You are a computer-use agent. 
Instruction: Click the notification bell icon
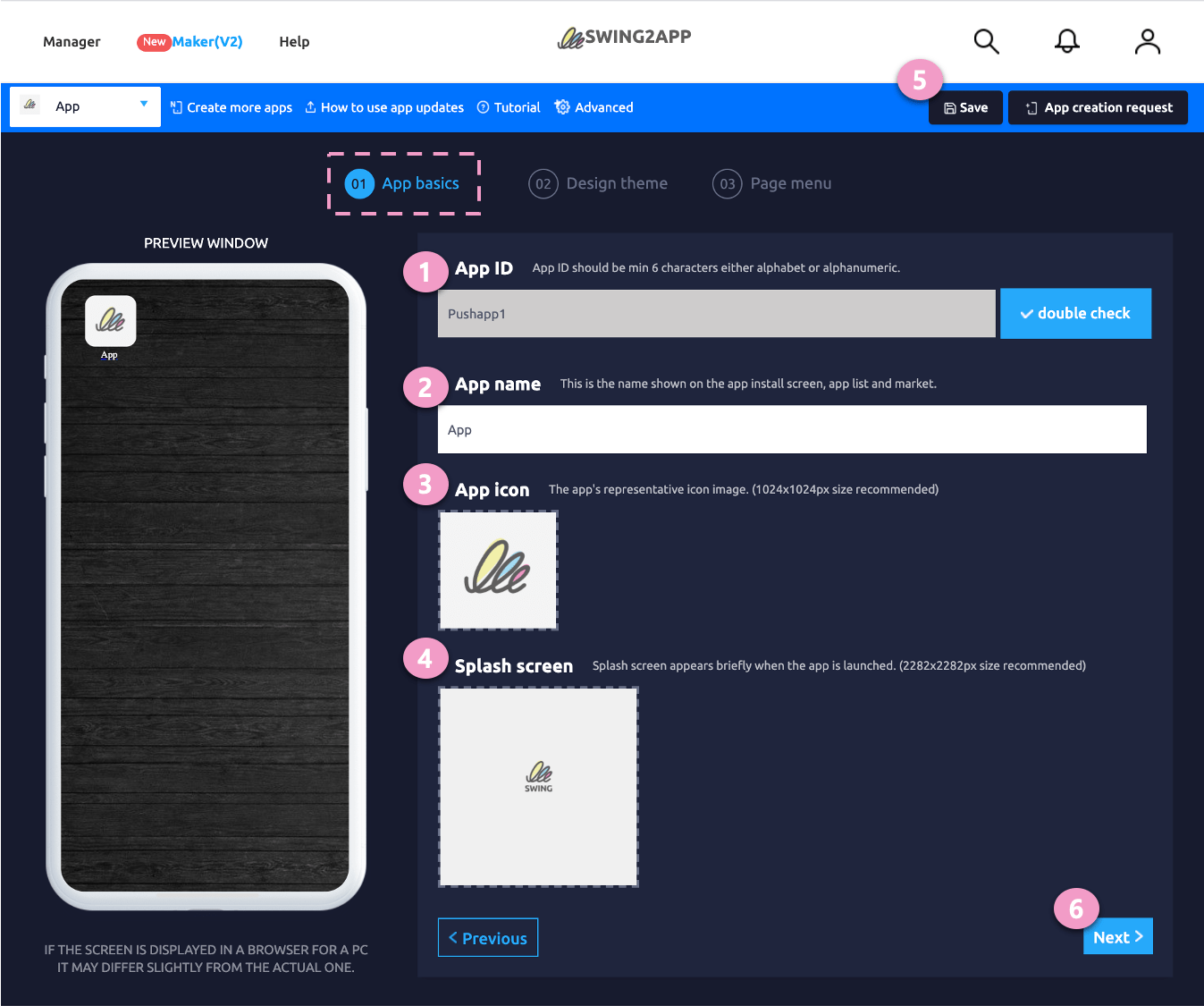pyautogui.click(x=1066, y=42)
